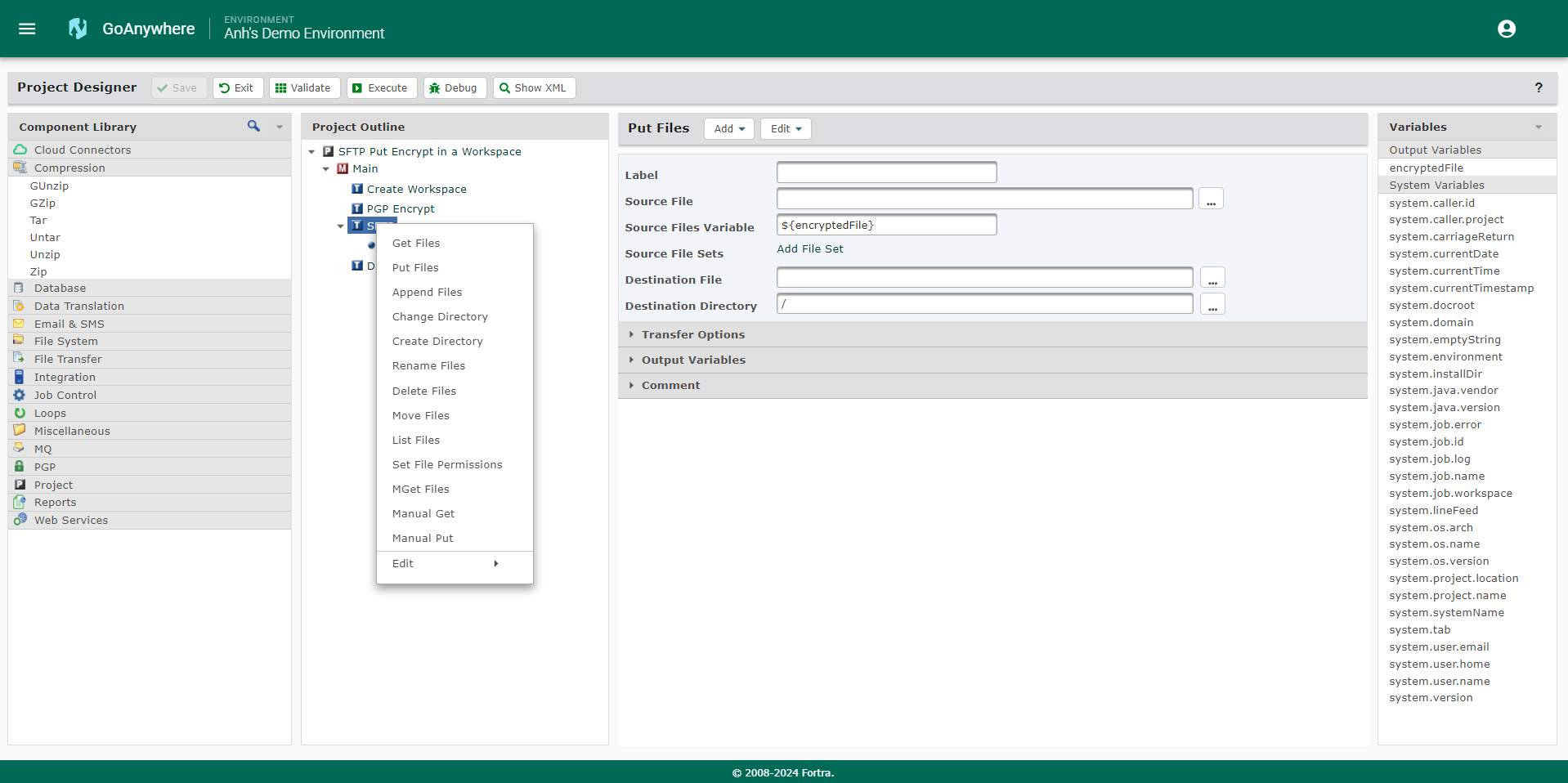The width and height of the screenshot is (1568, 783).
Task: Click into the Label input field
Action: (x=886, y=172)
